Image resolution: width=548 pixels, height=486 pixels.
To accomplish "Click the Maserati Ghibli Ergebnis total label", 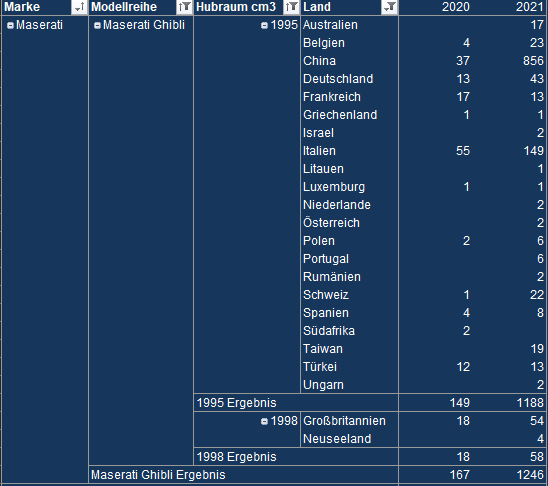I will 158,475.
